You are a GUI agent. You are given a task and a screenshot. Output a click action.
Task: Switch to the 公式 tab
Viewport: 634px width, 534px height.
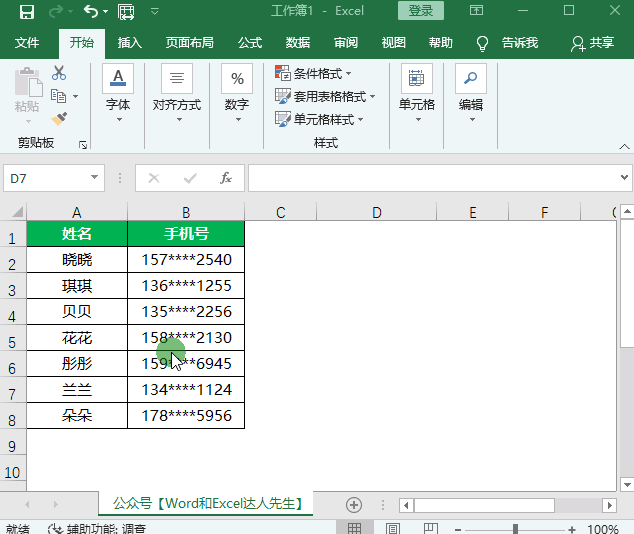[250, 42]
